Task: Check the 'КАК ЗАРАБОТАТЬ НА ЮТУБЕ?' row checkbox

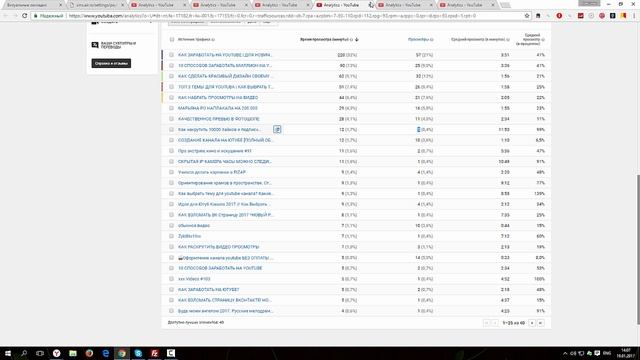Action: (171, 289)
